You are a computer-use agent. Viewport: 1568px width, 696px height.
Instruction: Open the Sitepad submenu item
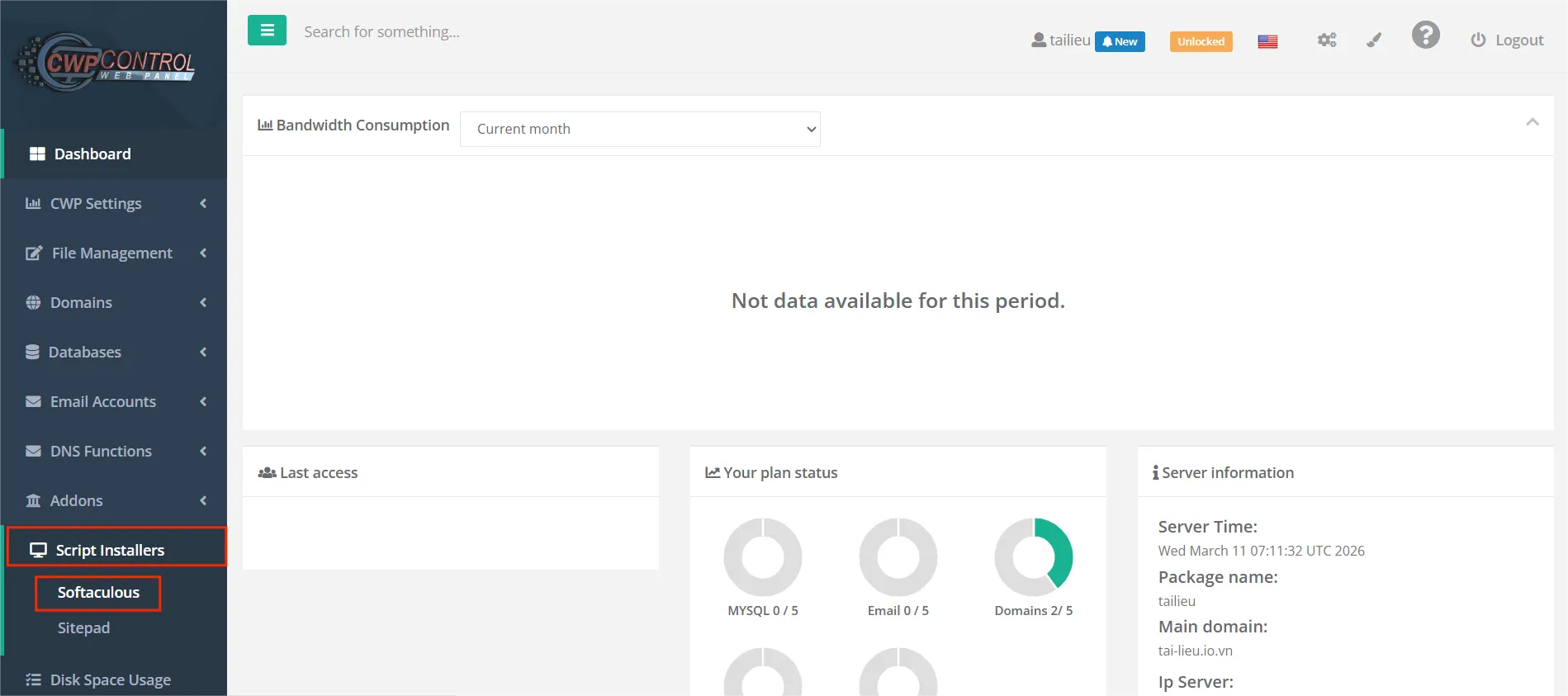[x=83, y=628]
